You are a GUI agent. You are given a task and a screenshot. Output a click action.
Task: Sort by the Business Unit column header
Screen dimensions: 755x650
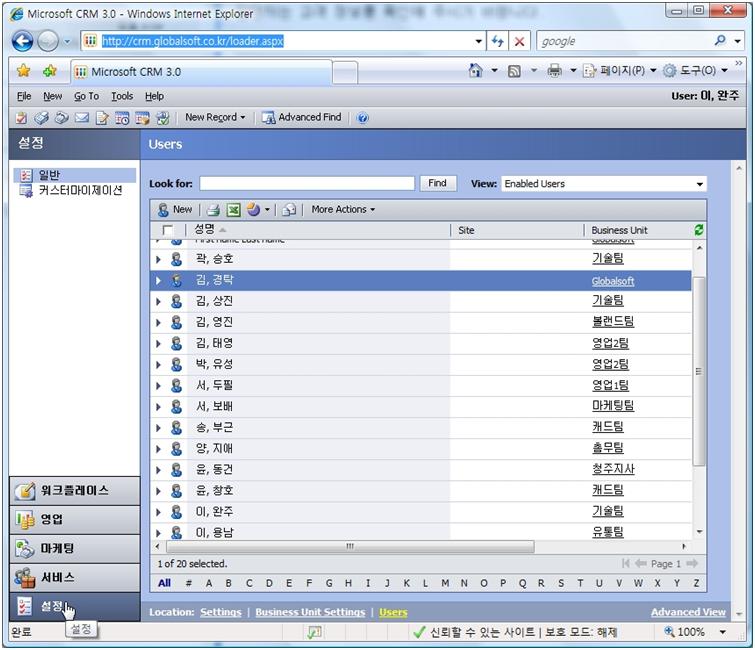(x=619, y=230)
